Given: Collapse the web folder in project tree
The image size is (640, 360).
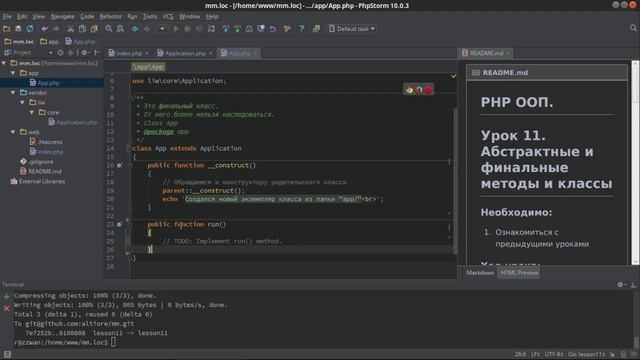Looking at the screenshot, I should click(13, 132).
